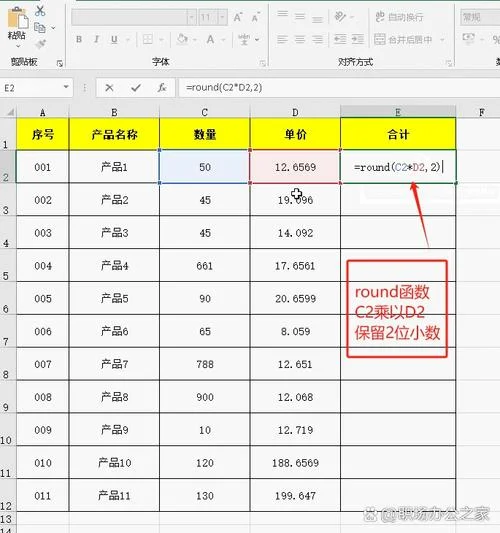Select column A header
The image size is (500, 533).
click(x=42, y=112)
